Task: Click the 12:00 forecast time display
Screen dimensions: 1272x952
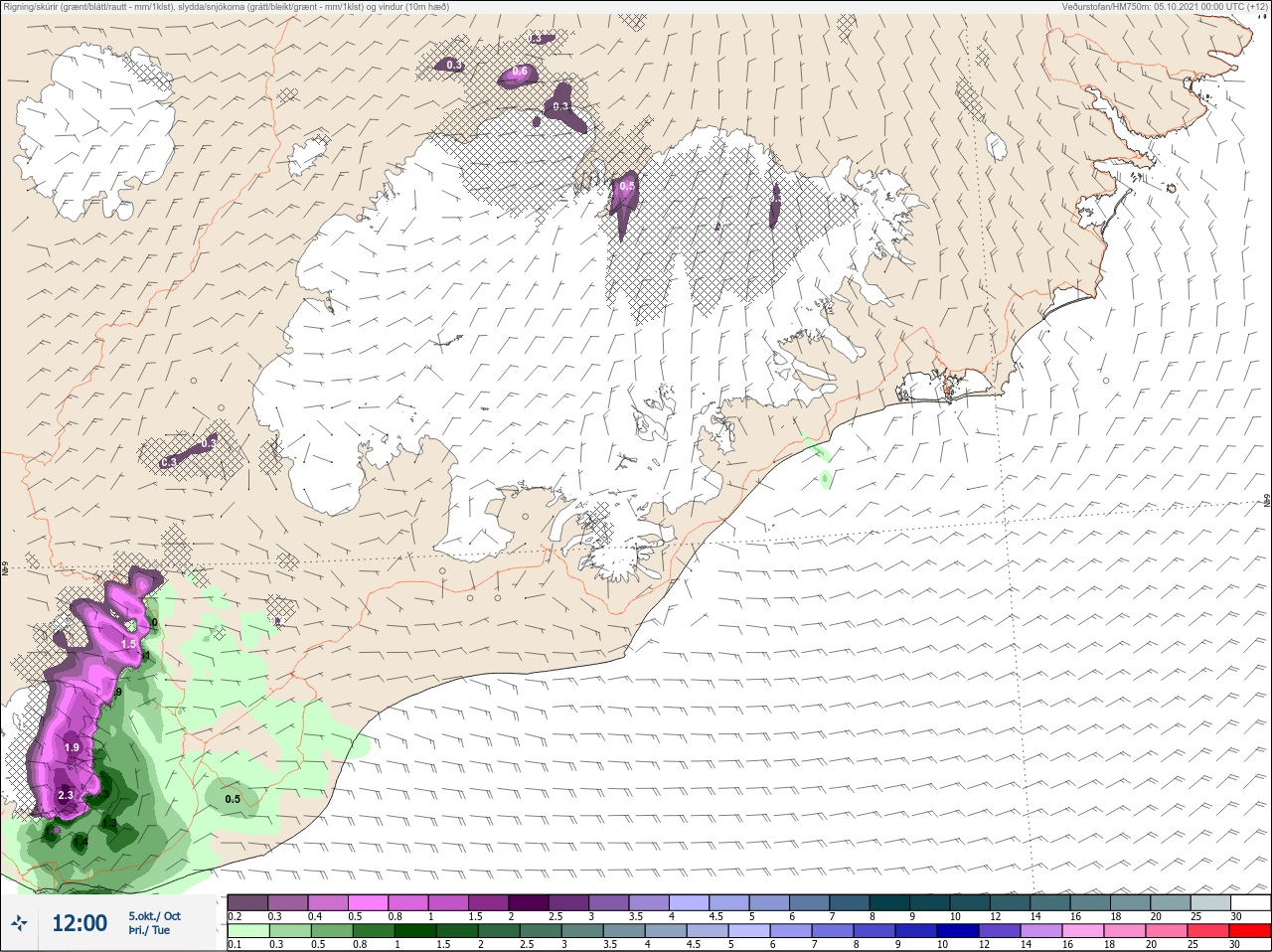Action: click(x=79, y=923)
